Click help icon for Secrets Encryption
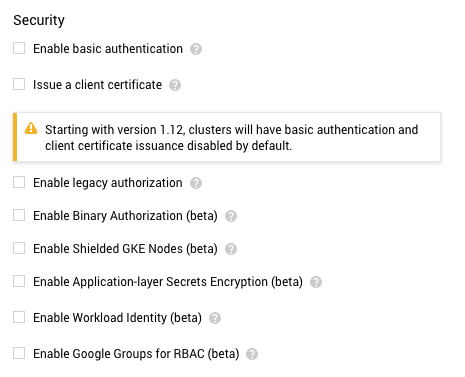465x377 pixels. [x=316, y=282]
